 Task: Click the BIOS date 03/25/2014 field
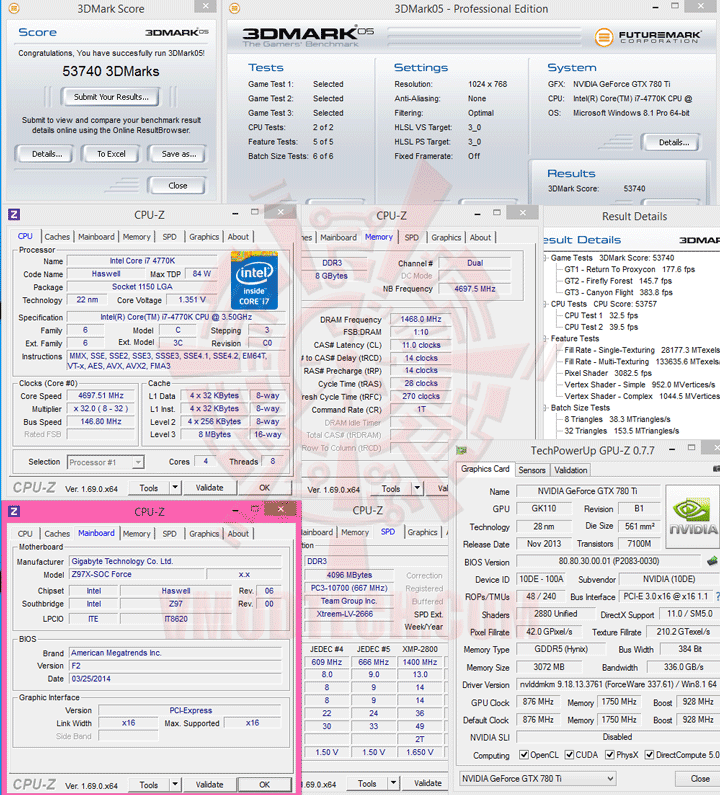pos(175,678)
